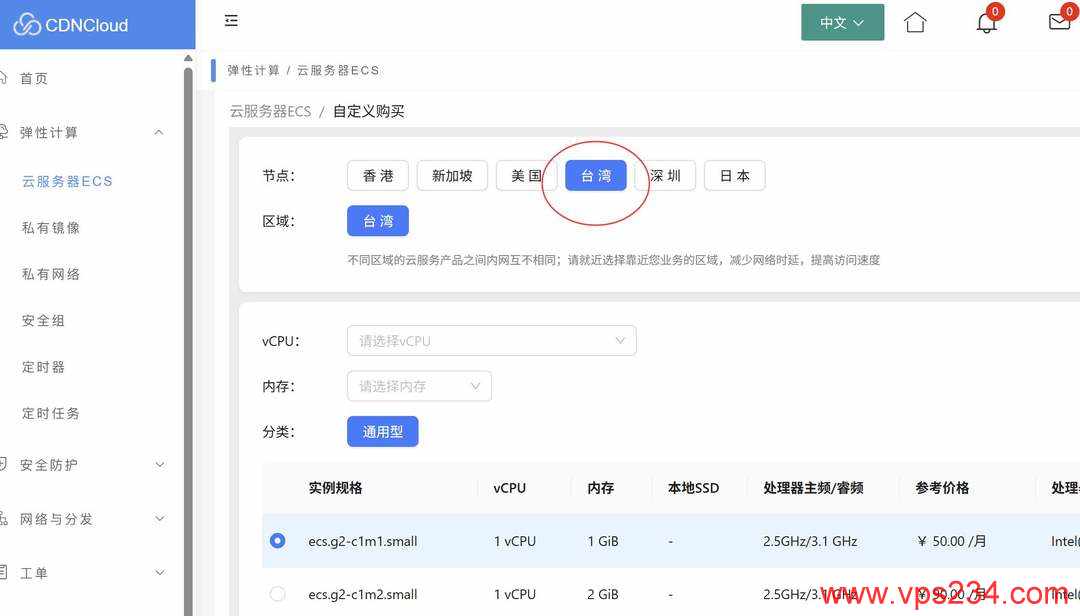This screenshot has height=616, width=1080.
Task: Select the ecs.g2-c1m2.small radio button
Action: click(278, 593)
